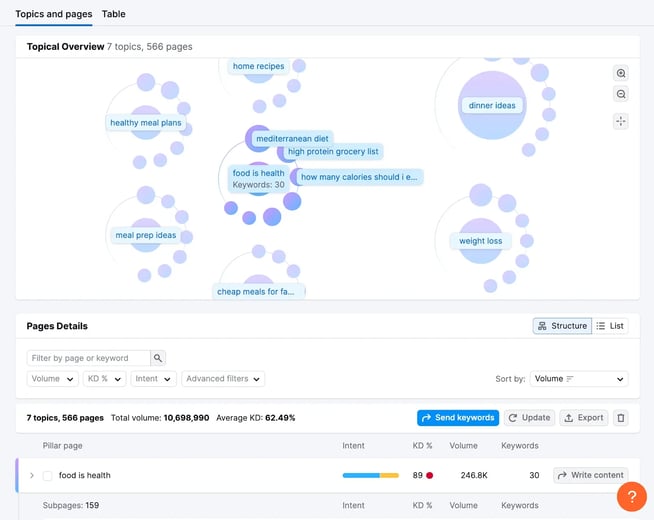Click the Send keywords button

click(x=458, y=418)
